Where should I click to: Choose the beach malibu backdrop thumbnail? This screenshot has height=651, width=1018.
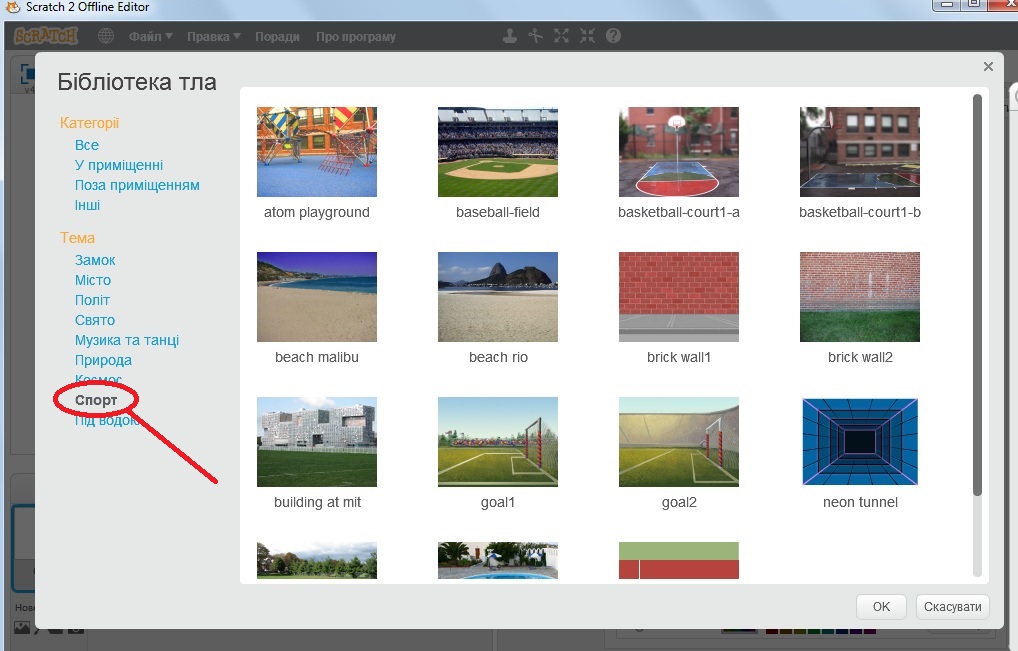point(317,297)
